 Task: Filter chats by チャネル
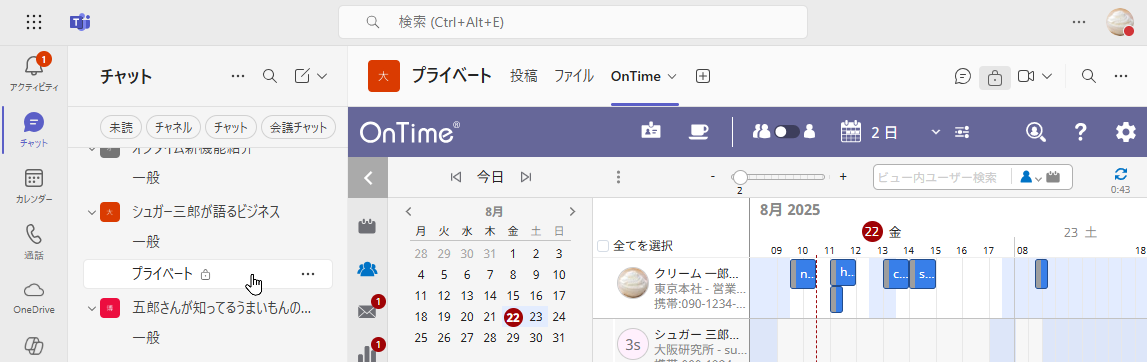(x=173, y=127)
